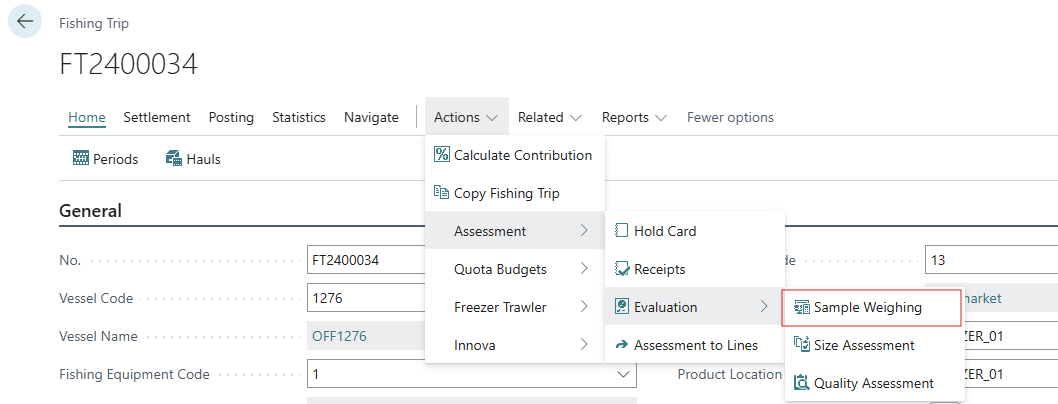Open Fishing Equipment Code dropdown arrow
Viewport: 1058px width, 404px height.
(625, 375)
